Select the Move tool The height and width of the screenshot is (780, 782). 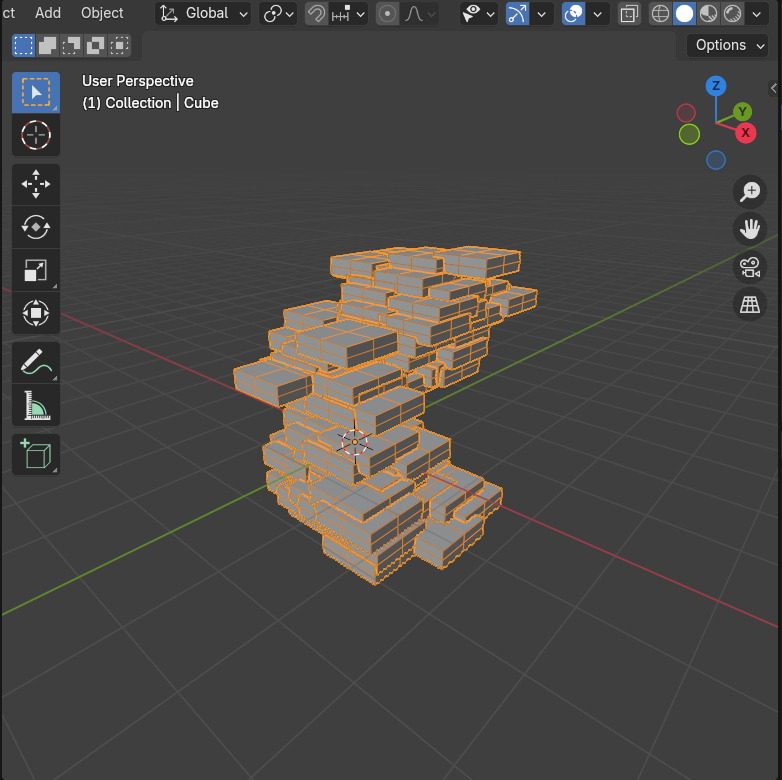point(36,184)
